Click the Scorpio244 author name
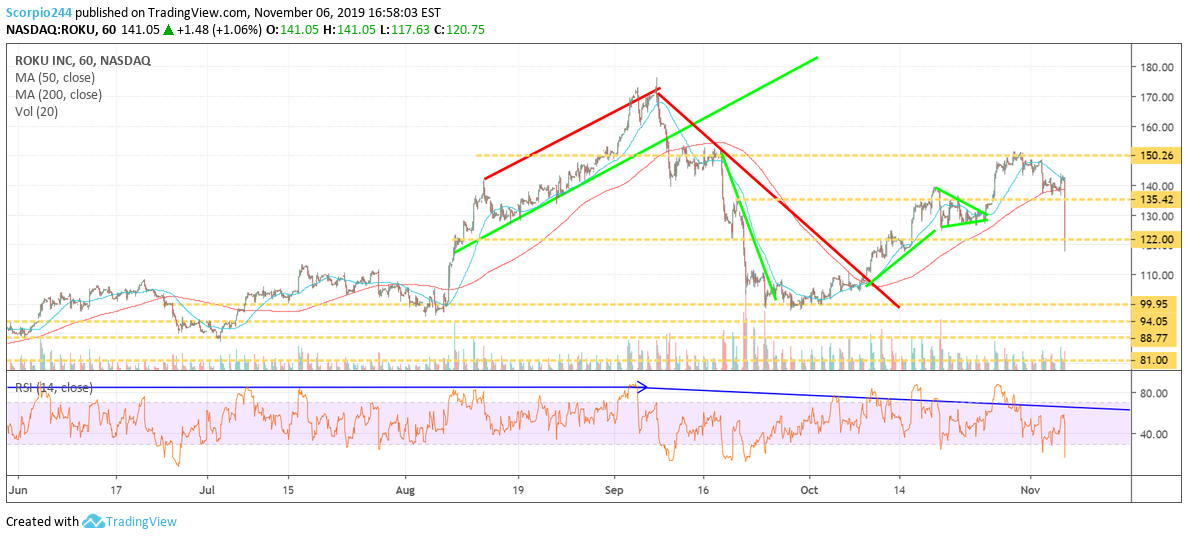The width and height of the screenshot is (1188, 539). pyautogui.click(x=39, y=13)
